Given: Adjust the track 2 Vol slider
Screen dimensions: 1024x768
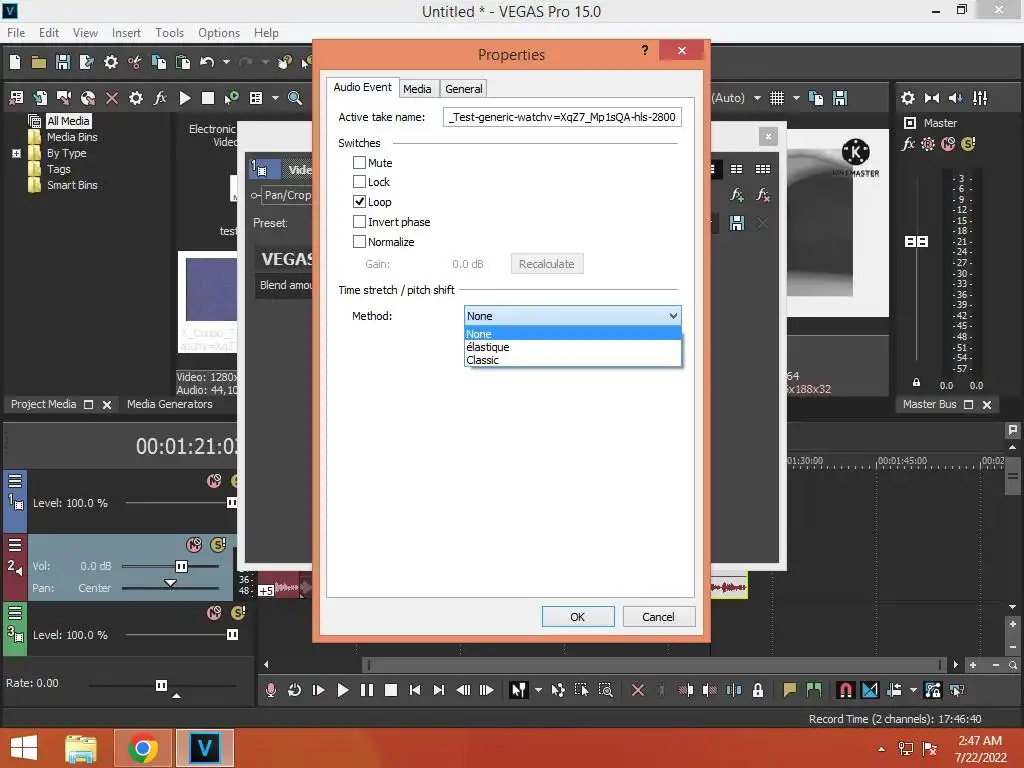Looking at the screenshot, I should click(x=182, y=566).
